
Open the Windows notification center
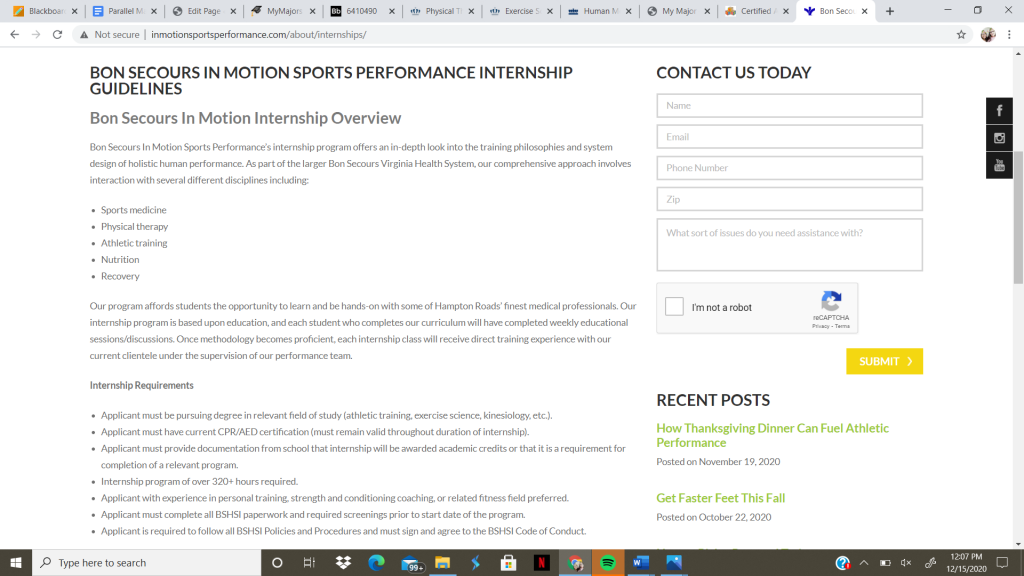click(x=1002, y=562)
